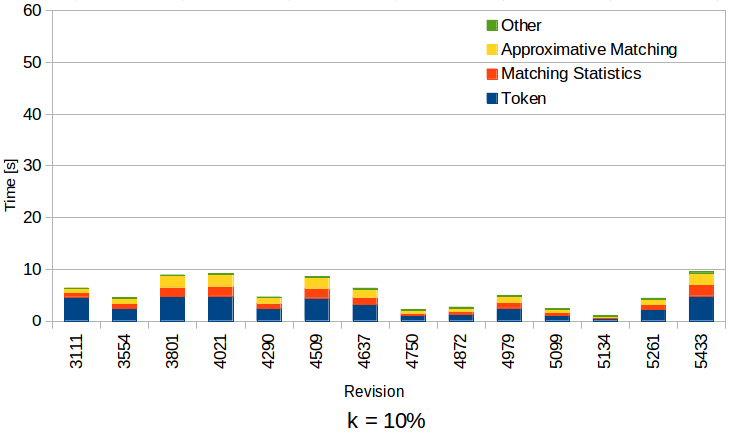Select the "Approximative Matching" legend label
This screenshot has height=434, width=730.
click(589, 50)
